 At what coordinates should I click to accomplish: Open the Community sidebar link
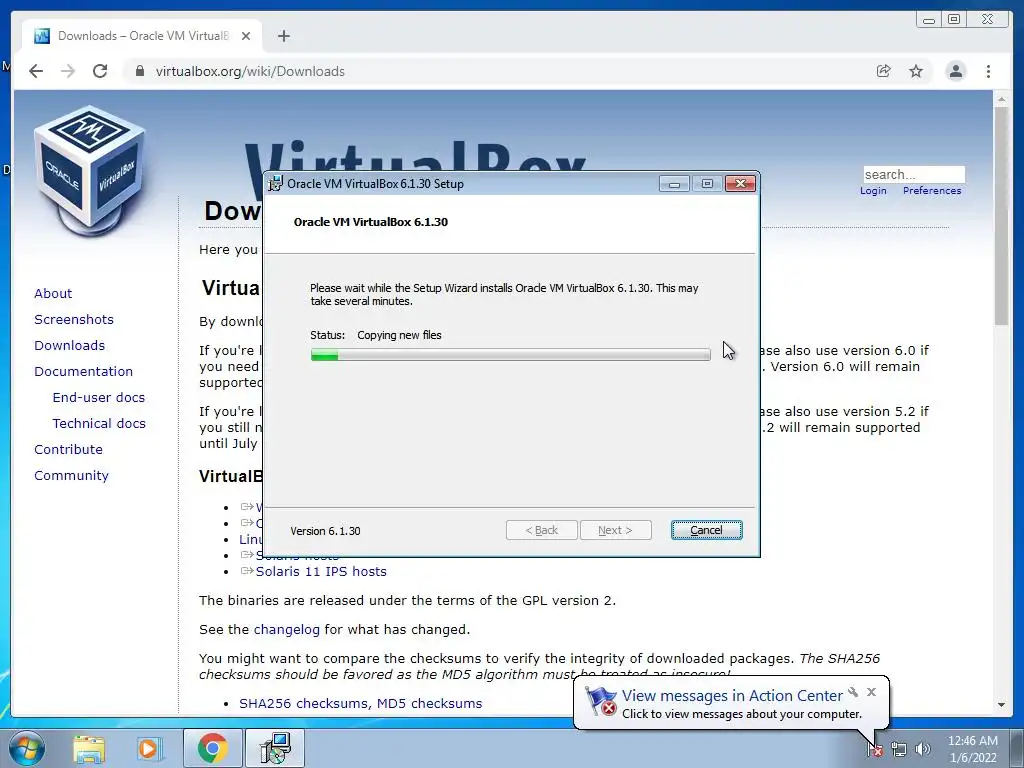coord(71,476)
